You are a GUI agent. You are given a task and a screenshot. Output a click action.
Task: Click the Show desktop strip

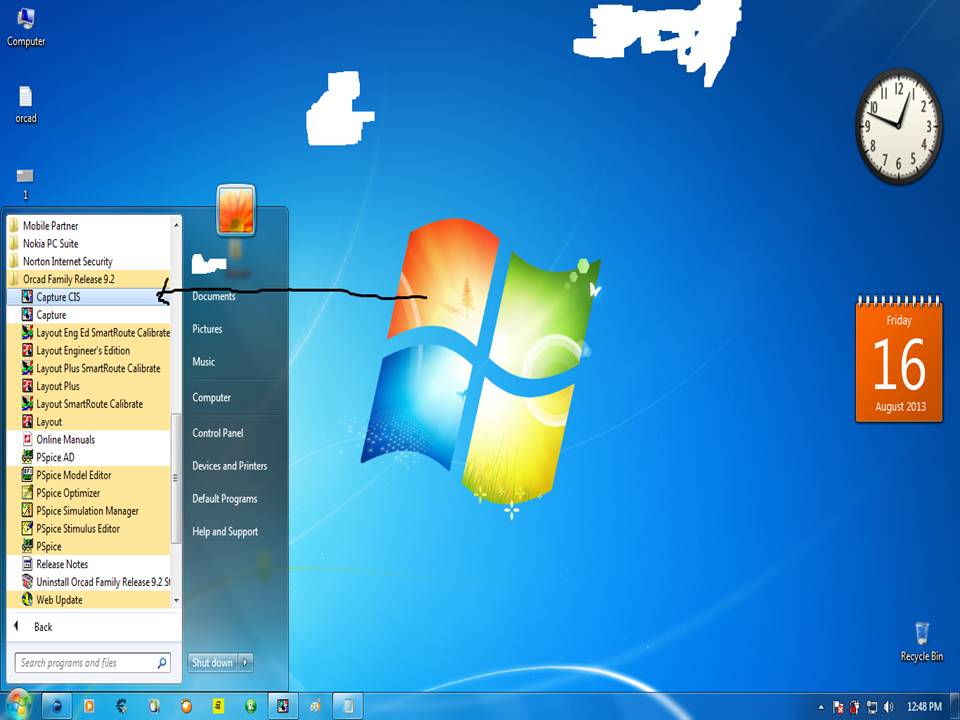click(x=954, y=707)
